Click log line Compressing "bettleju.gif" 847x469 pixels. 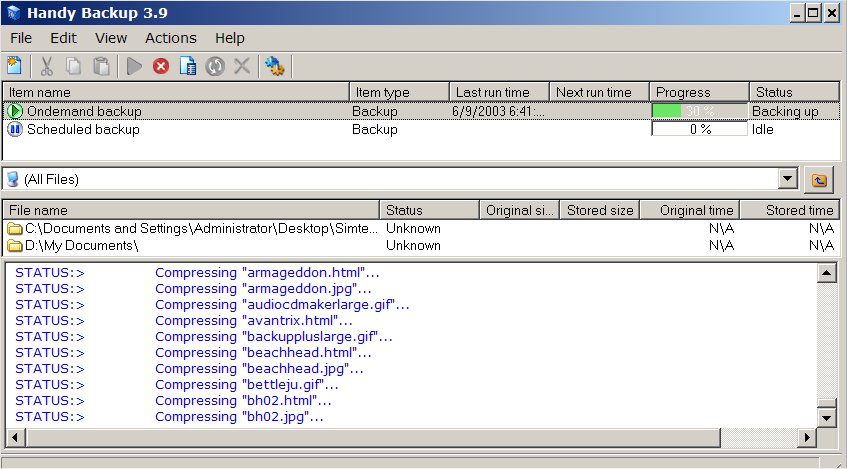click(x=247, y=385)
